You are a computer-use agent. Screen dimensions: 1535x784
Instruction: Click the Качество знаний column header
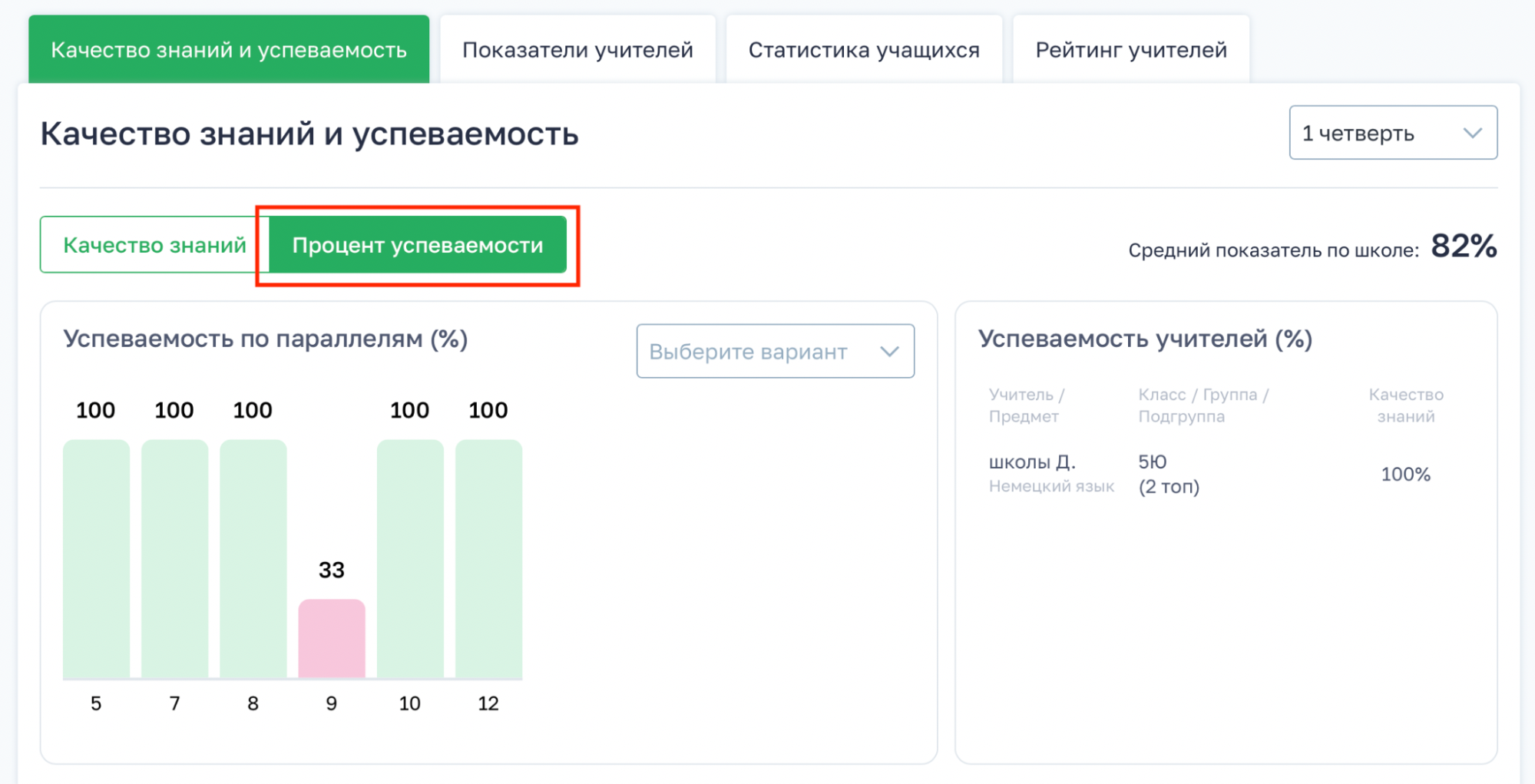click(1405, 405)
